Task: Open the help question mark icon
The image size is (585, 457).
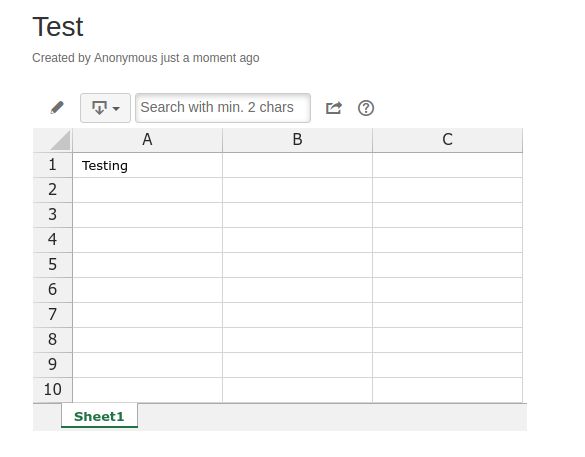Action: pos(366,108)
